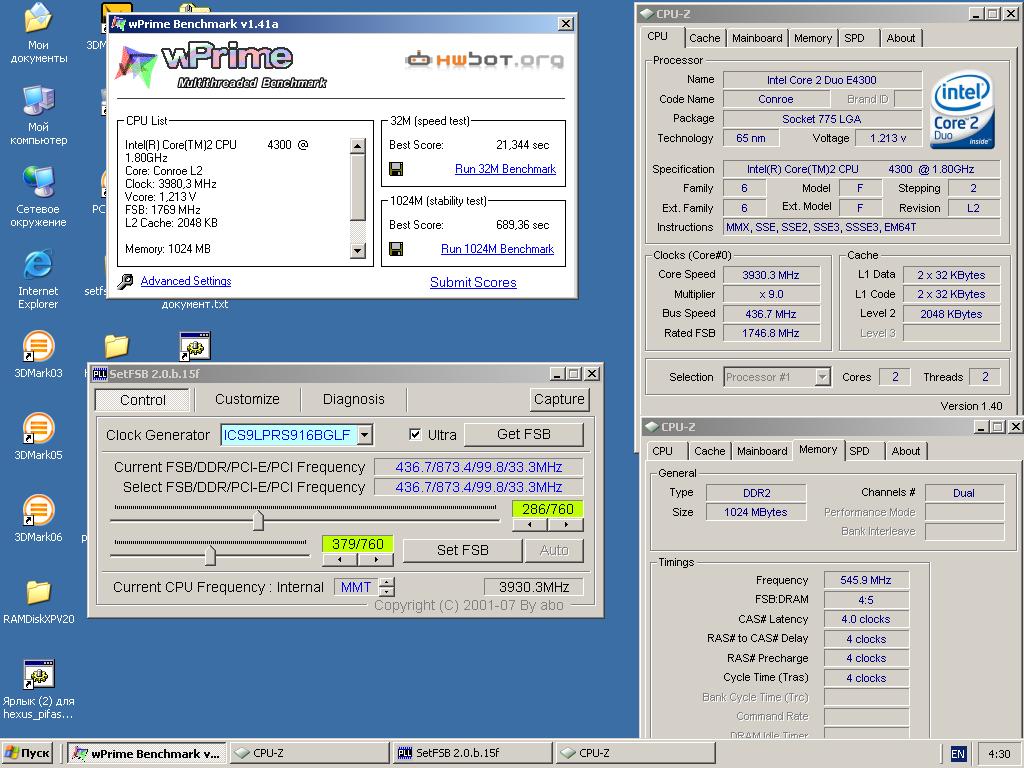The image size is (1024, 768).
Task: Click the right arrow under 379/760
Action: (376, 560)
